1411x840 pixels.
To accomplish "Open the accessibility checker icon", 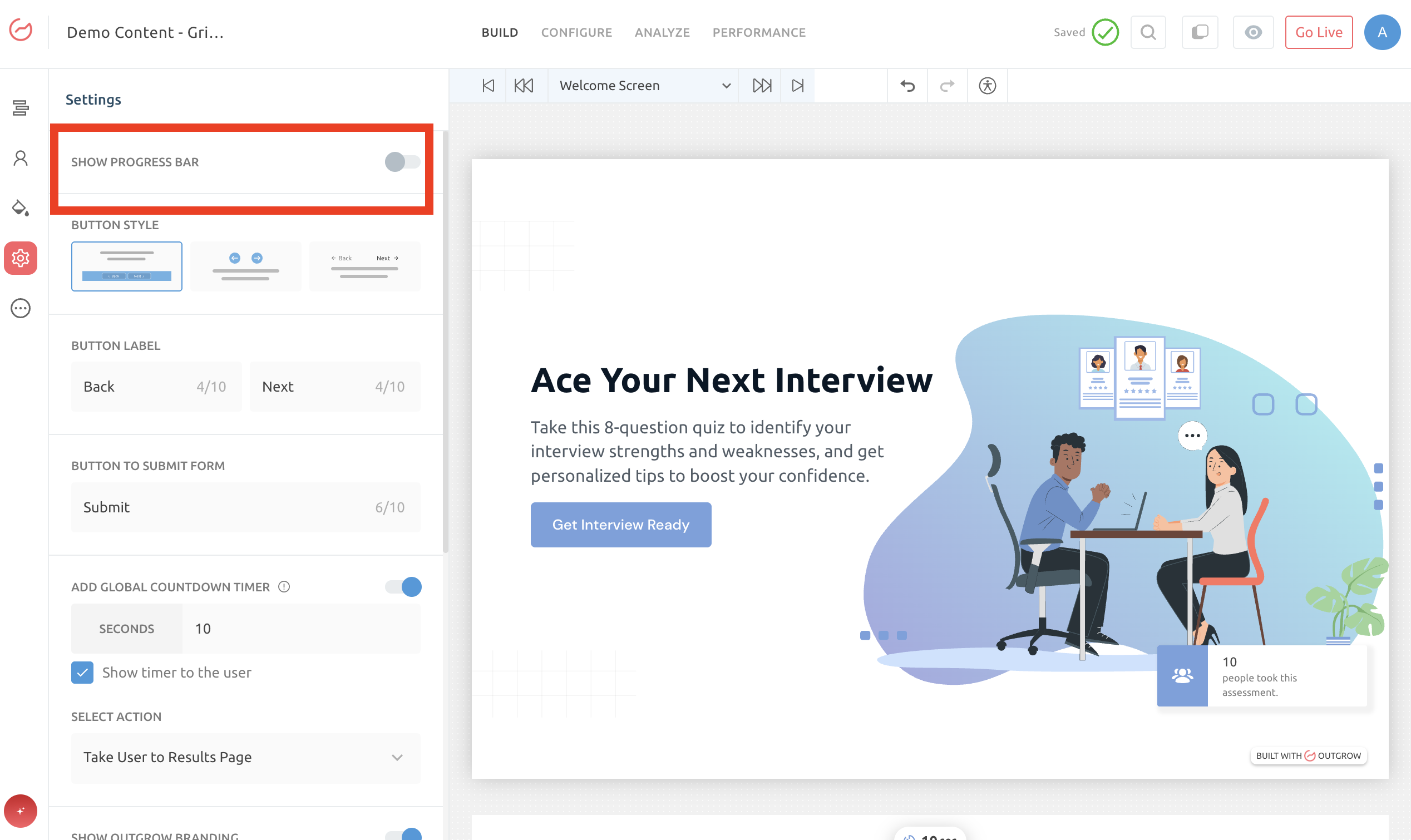I will coord(987,86).
